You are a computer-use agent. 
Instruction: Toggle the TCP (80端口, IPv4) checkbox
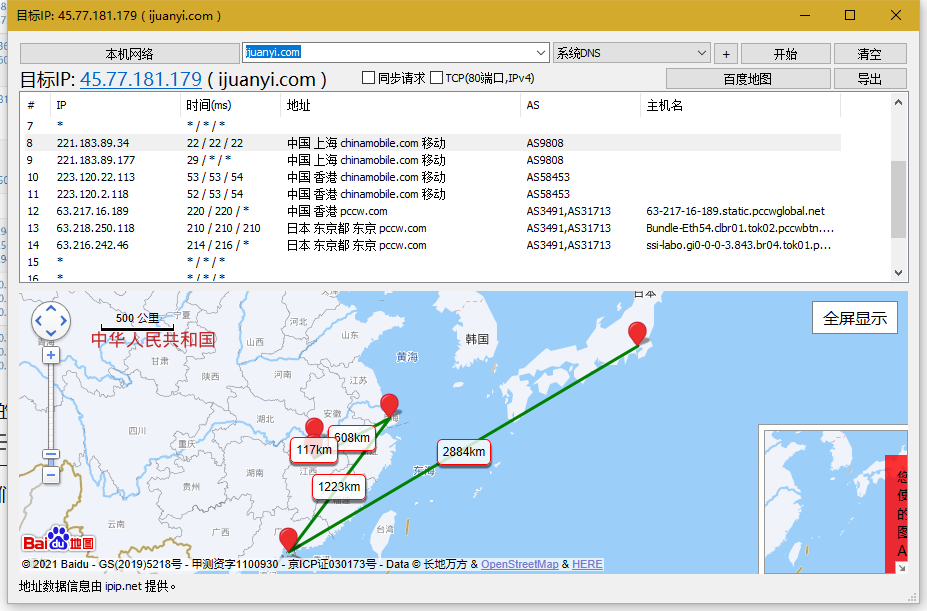coord(436,78)
